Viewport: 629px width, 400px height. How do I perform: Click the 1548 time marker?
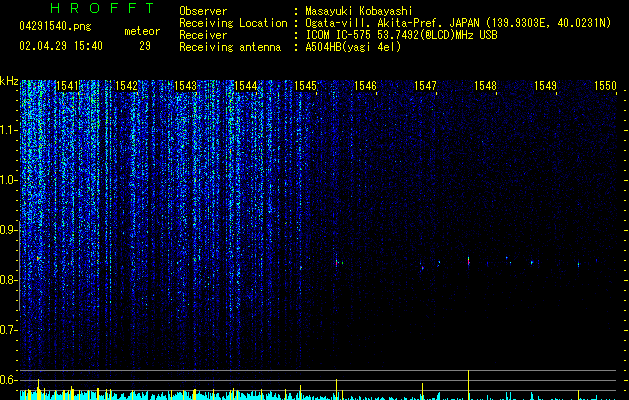(x=485, y=86)
